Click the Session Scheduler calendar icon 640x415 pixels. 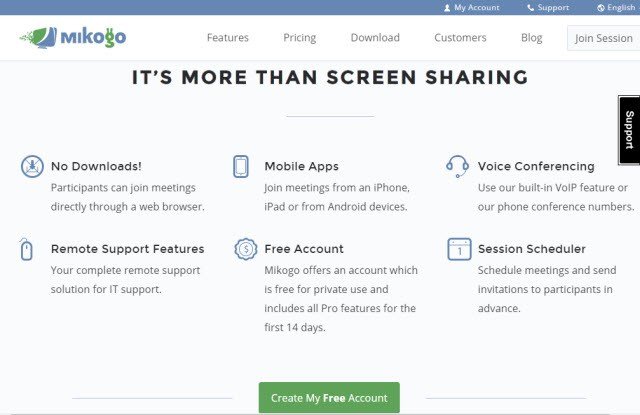(x=460, y=249)
